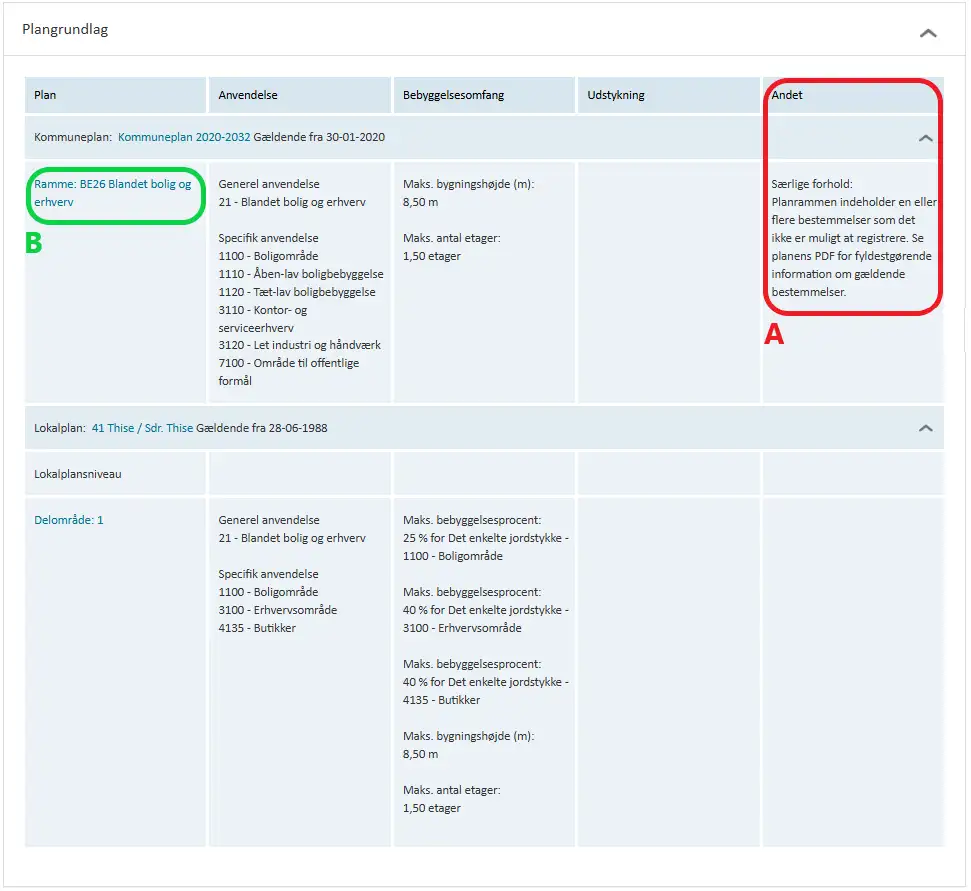Image resolution: width=971 pixels, height=891 pixels.
Task: Click the Plan column header
Action: [x=46, y=96]
